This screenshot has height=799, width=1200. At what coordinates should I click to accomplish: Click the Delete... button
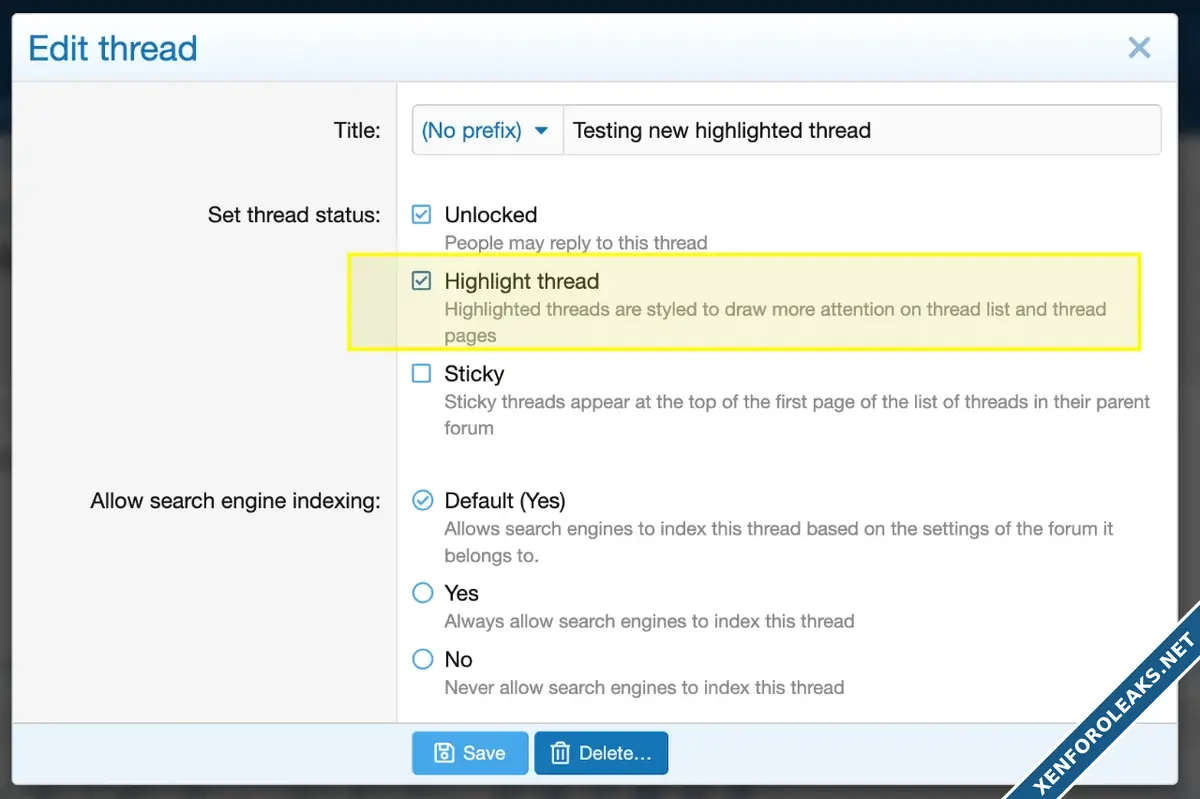[x=601, y=753]
